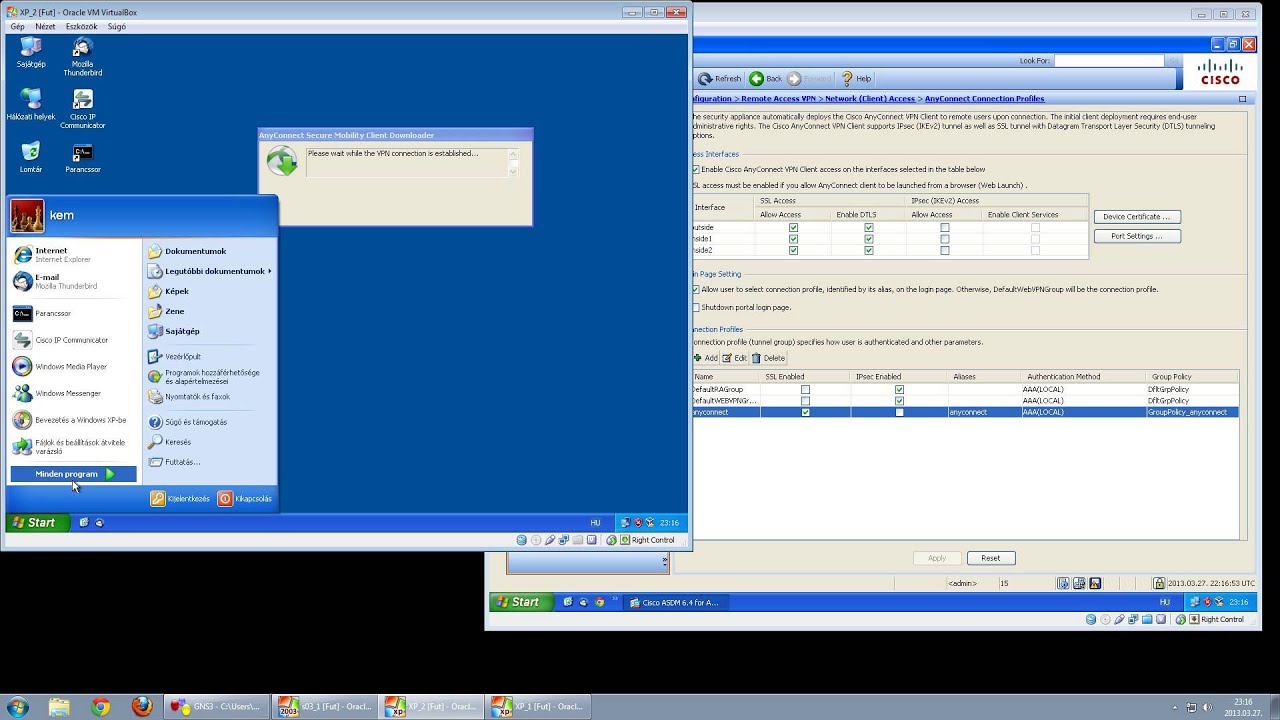Viewport: 1280px width, 720px height.
Task: Click Kikapcsolás shutdown button
Action: [246, 498]
